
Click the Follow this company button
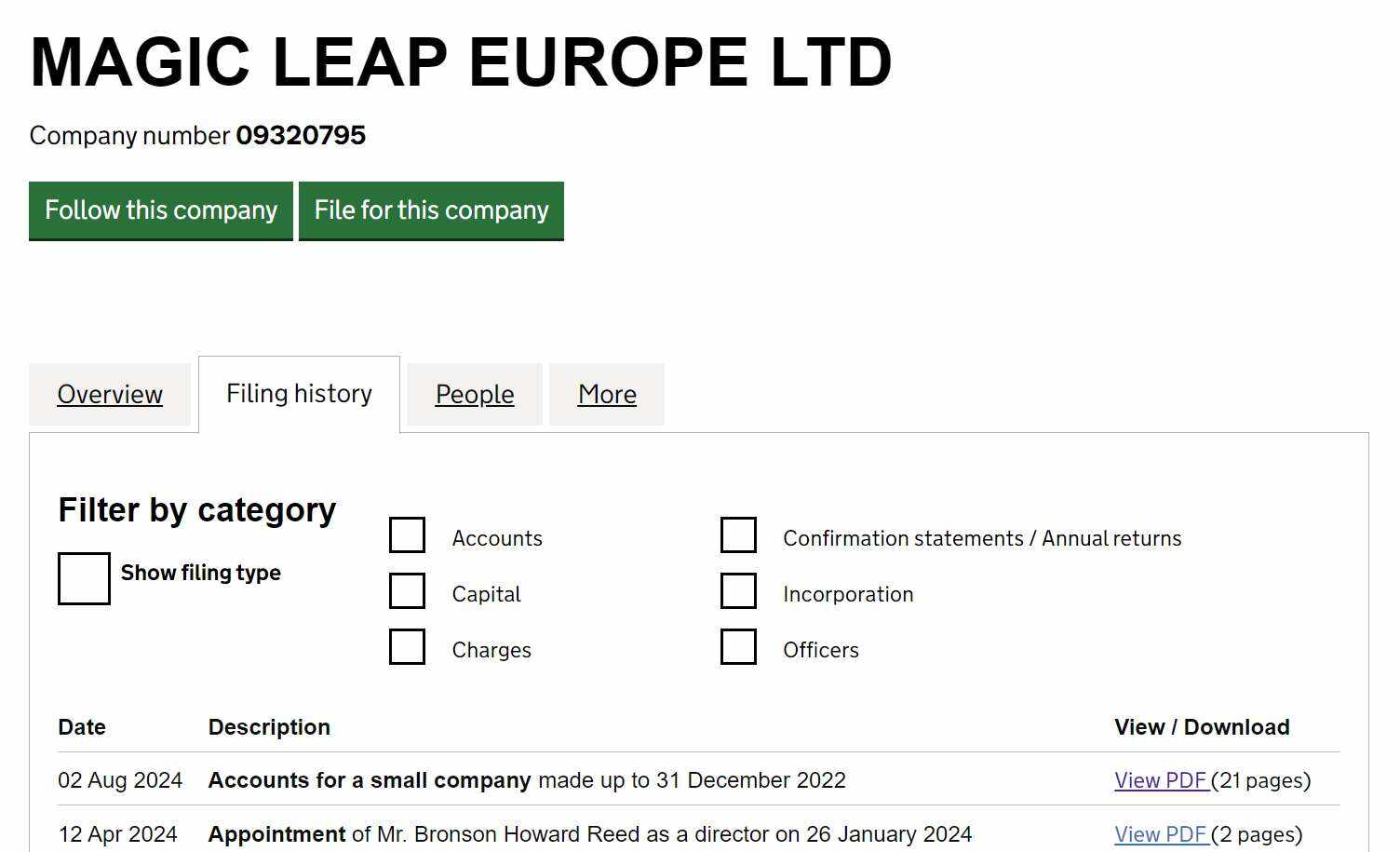161,210
